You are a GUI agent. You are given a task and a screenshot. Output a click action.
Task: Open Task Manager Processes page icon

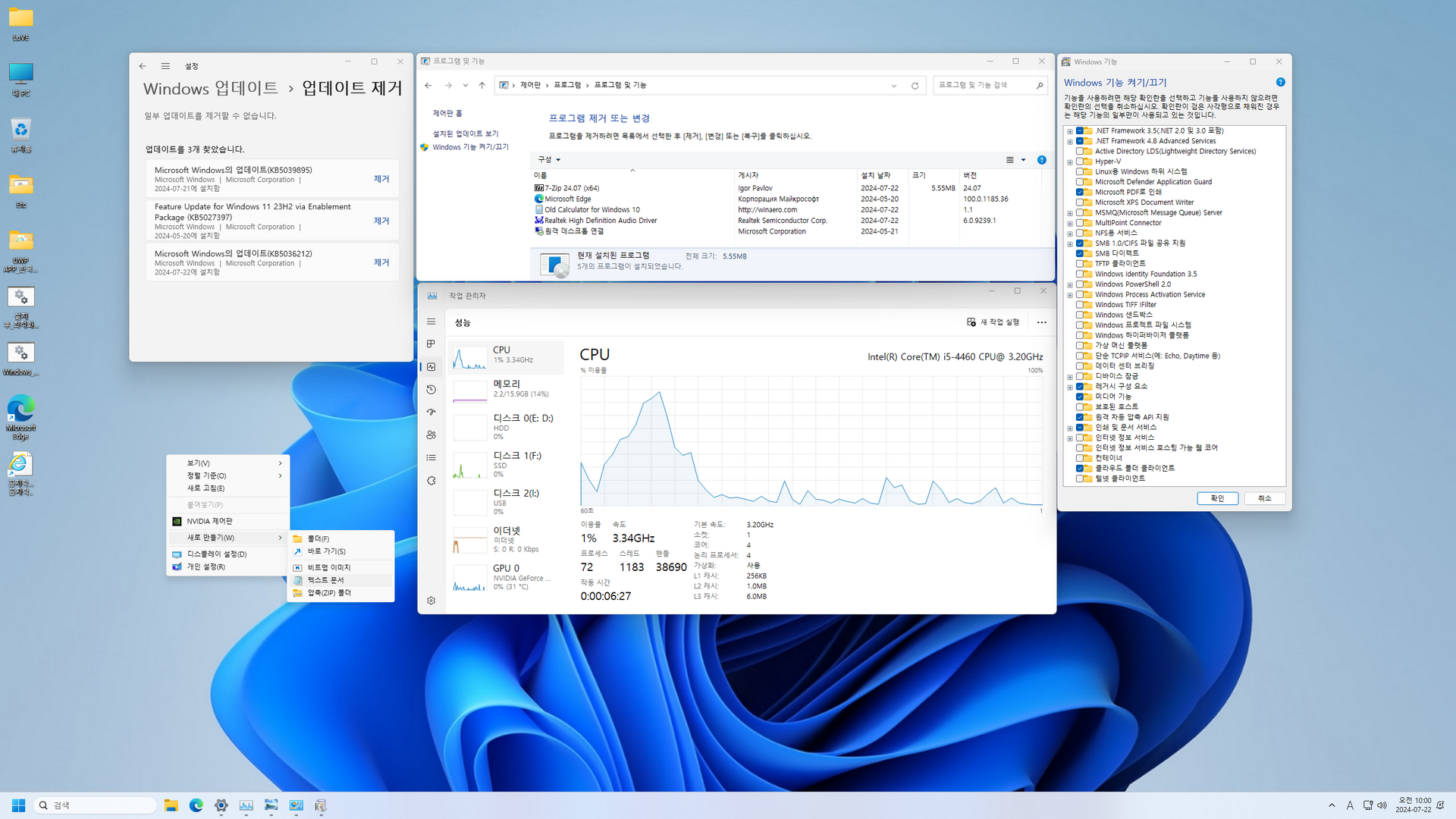click(x=431, y=344)
